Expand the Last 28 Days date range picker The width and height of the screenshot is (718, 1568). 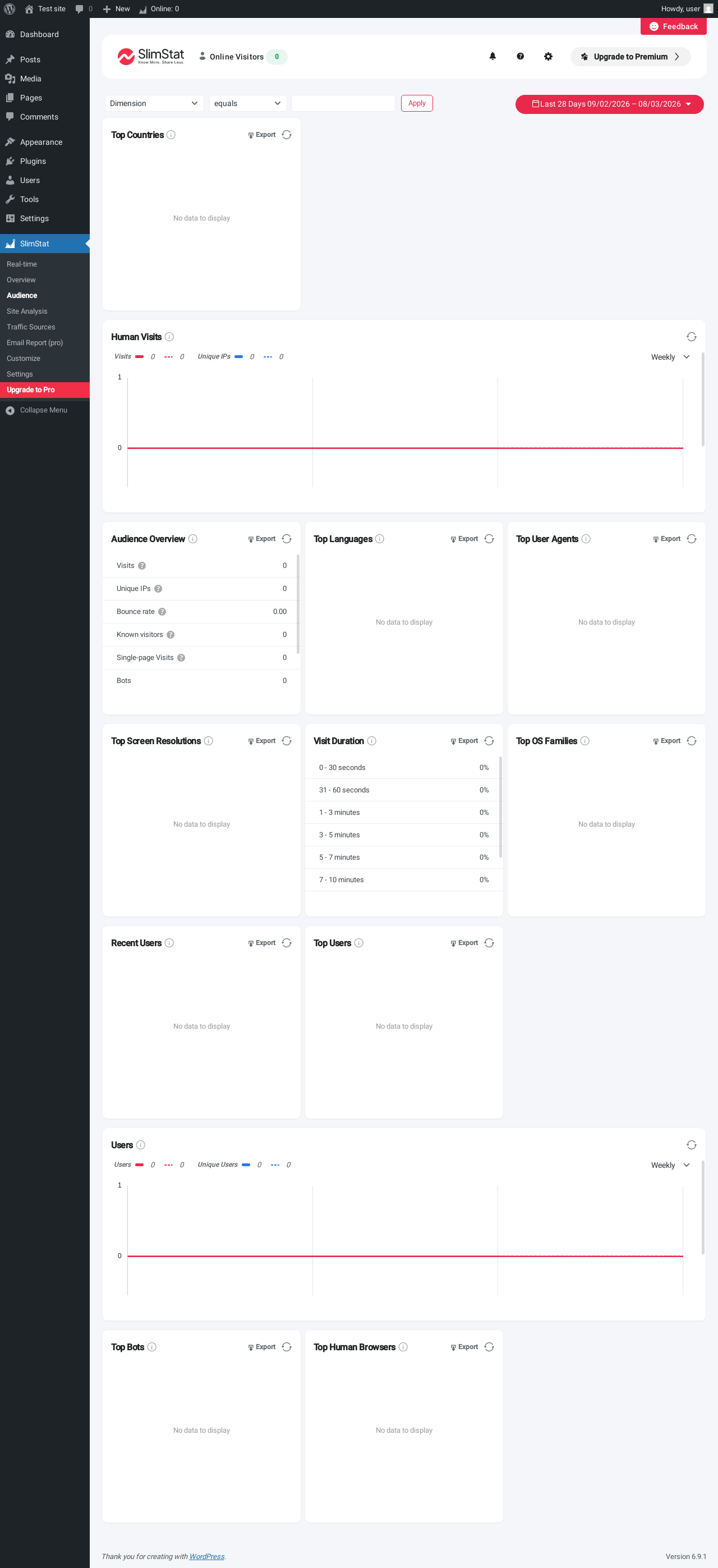(x=609, y=104)
